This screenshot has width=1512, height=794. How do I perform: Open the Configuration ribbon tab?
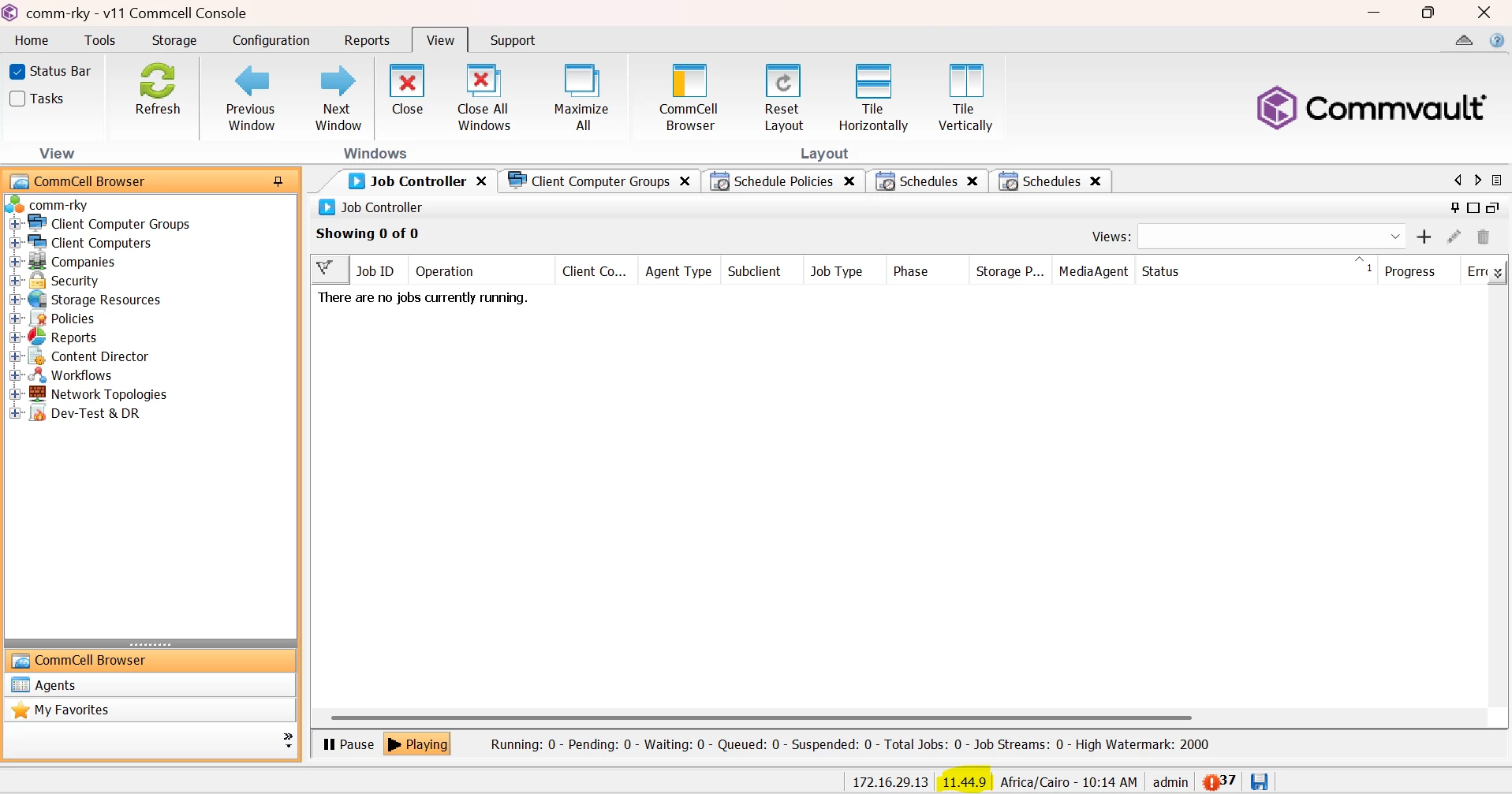pyautogui.click(x=271, y=40)
